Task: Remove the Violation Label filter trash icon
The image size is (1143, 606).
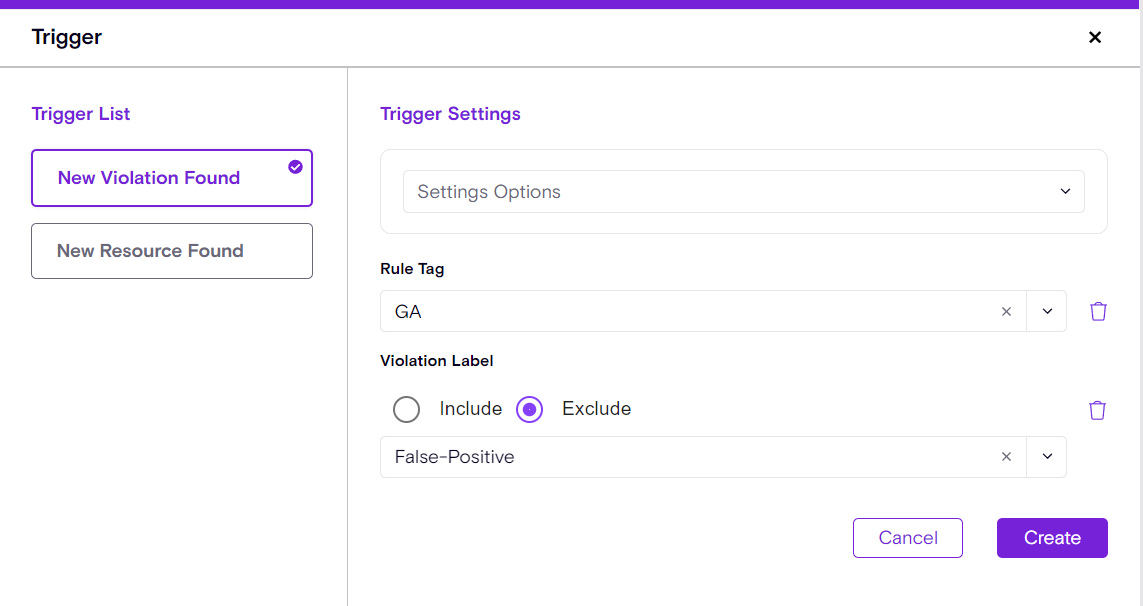Action: 1097,410
